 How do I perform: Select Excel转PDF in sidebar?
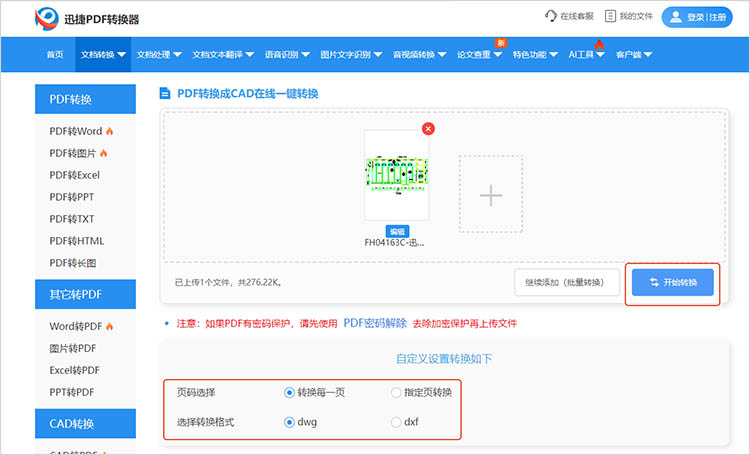75,370
